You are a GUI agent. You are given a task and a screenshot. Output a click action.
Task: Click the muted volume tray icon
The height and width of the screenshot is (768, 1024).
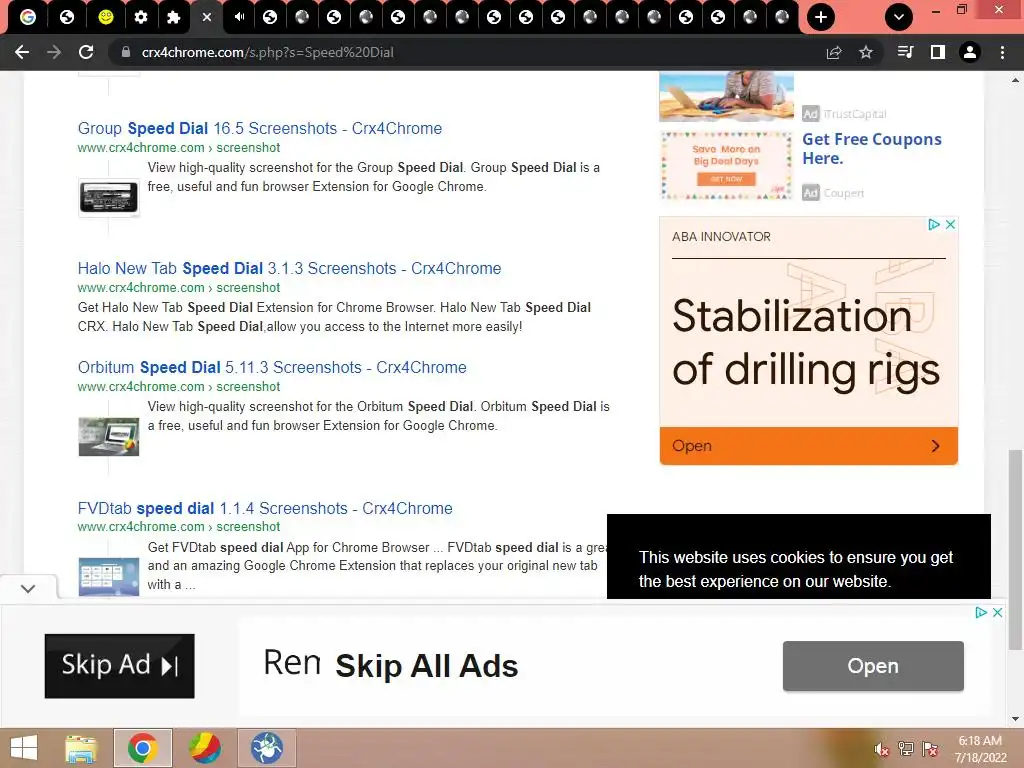point(882,750)
